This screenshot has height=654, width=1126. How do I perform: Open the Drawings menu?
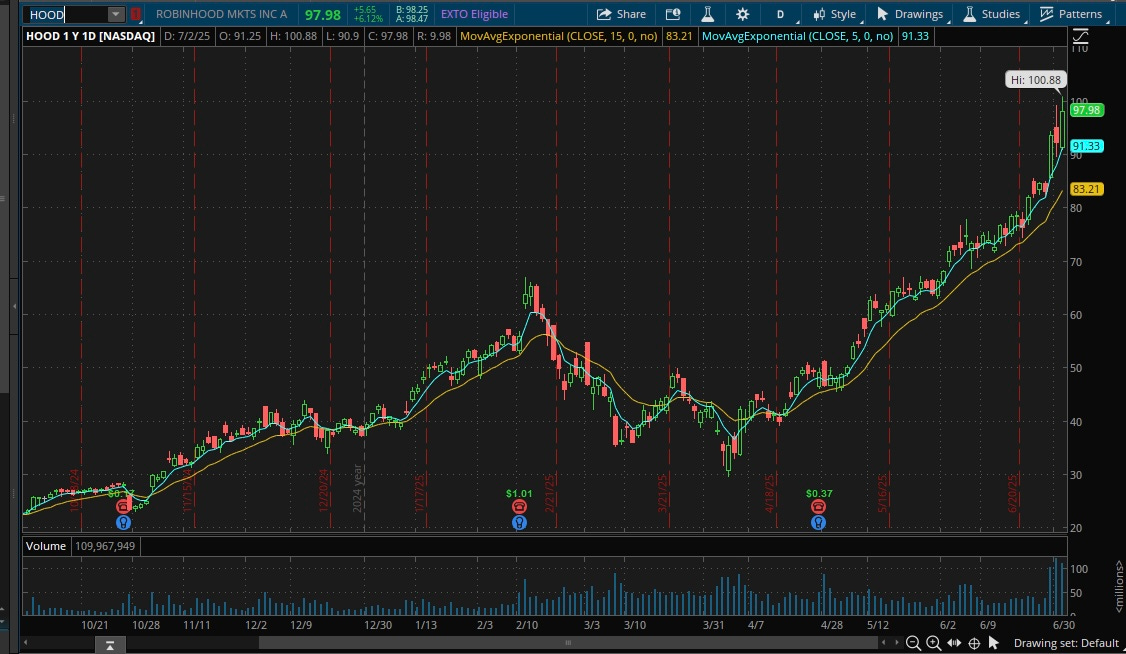[910, 14]
